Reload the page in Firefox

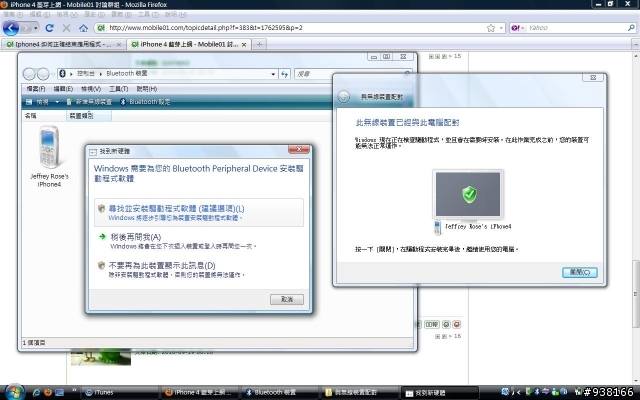[x=49, y=28]
